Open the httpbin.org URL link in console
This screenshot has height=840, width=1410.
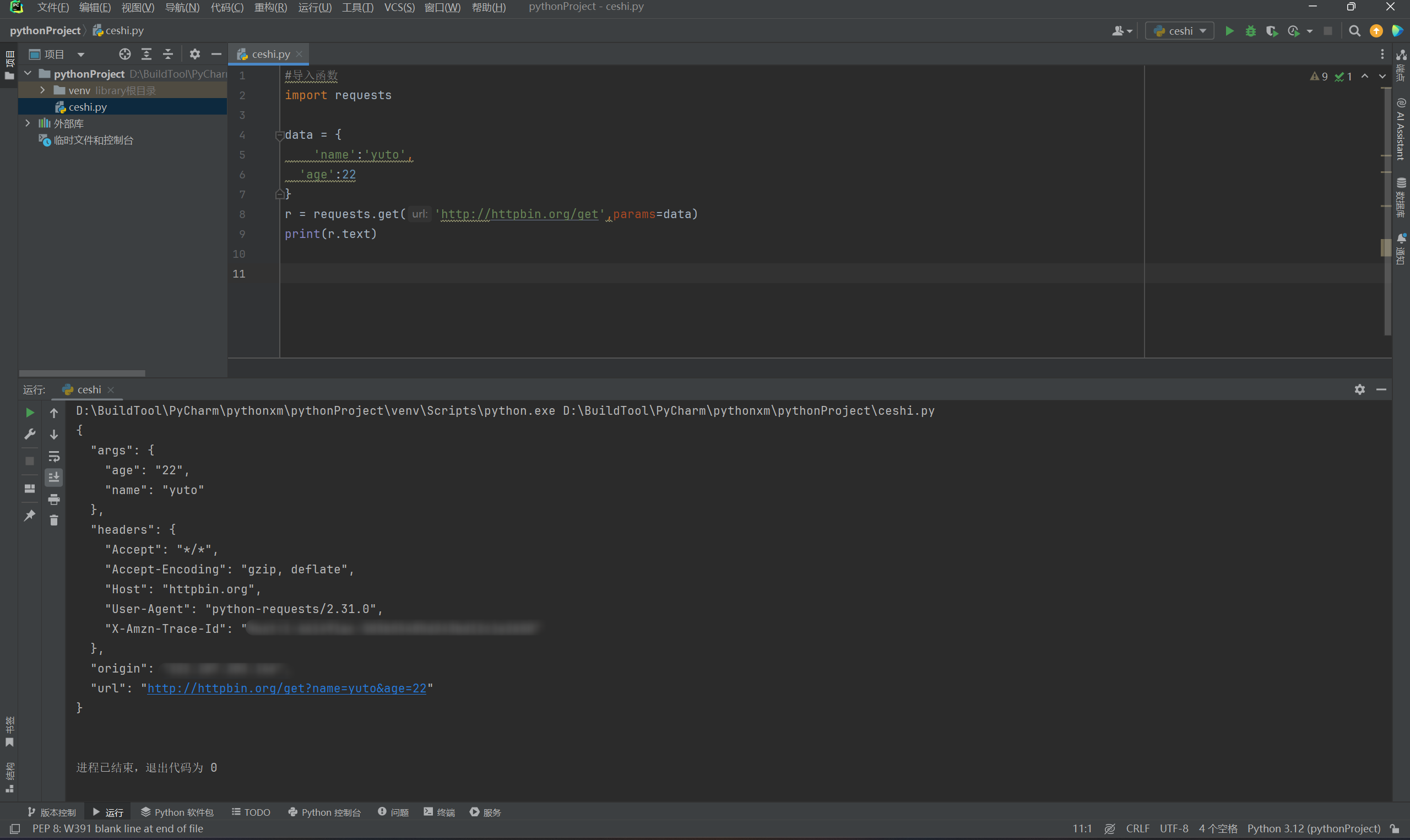[286, 688]
